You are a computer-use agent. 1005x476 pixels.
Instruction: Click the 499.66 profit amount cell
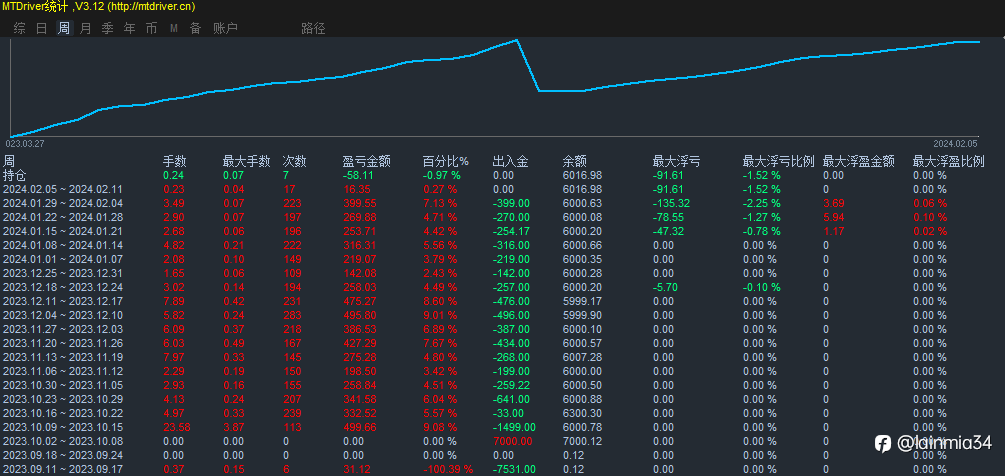(x=358, y=427)
